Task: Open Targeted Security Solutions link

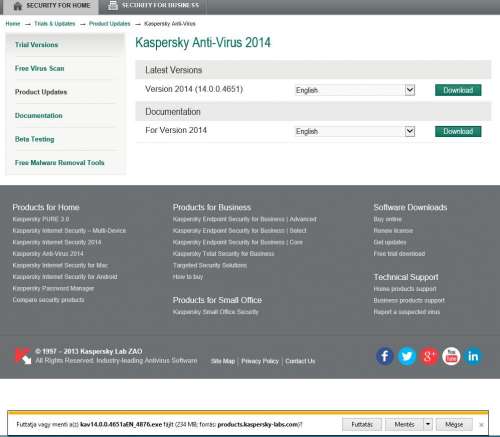Action: pyautogui.click(x=210, y=265)
